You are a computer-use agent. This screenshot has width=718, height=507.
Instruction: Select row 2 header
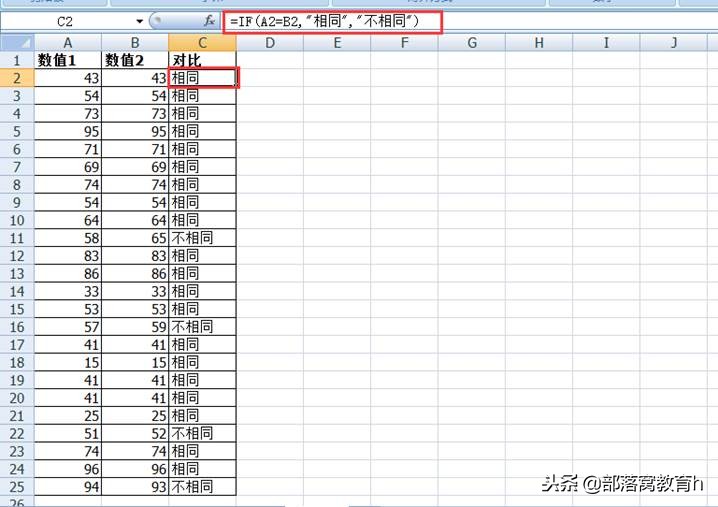tap(17, 78)
